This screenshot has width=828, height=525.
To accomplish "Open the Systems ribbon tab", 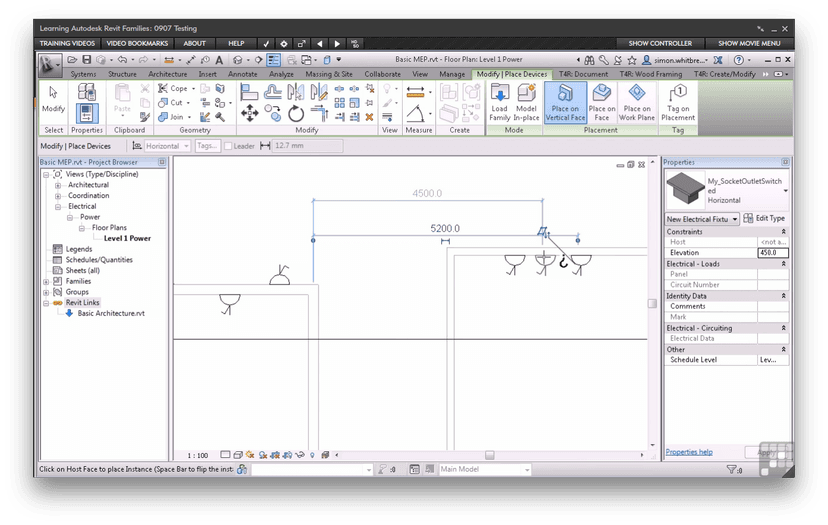I will pyautogui.click(x=83, y=74).
